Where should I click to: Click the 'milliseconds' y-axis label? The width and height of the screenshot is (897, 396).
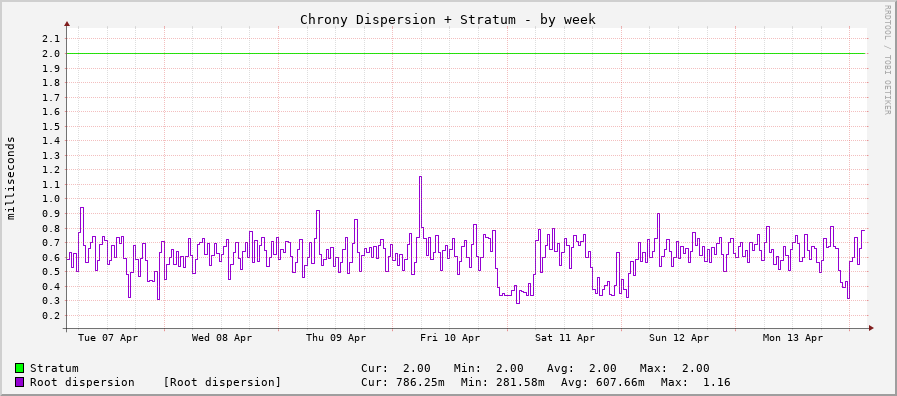pyautogui.click(x=11, y=178)
